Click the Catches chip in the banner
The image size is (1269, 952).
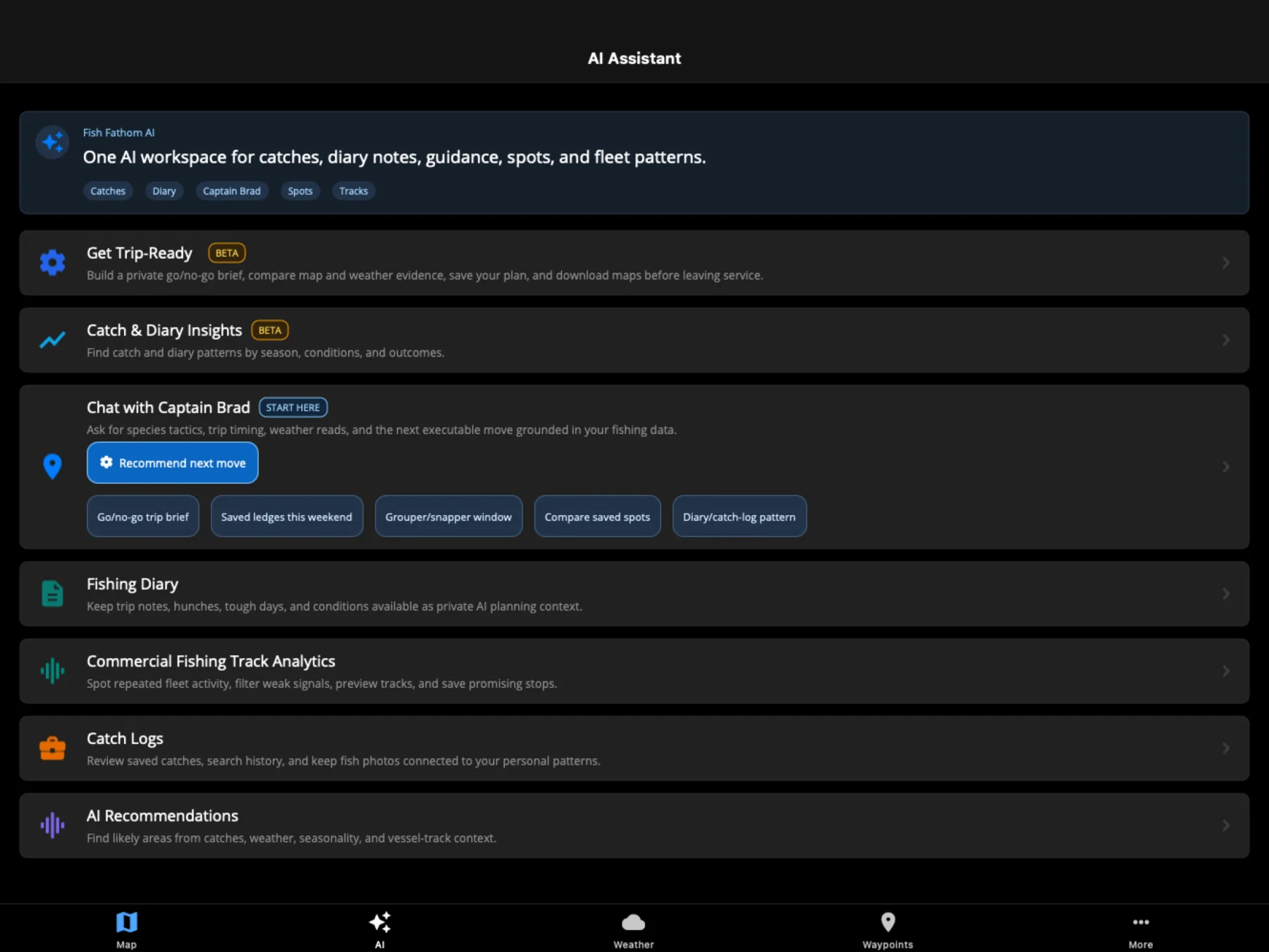(108, 191)
